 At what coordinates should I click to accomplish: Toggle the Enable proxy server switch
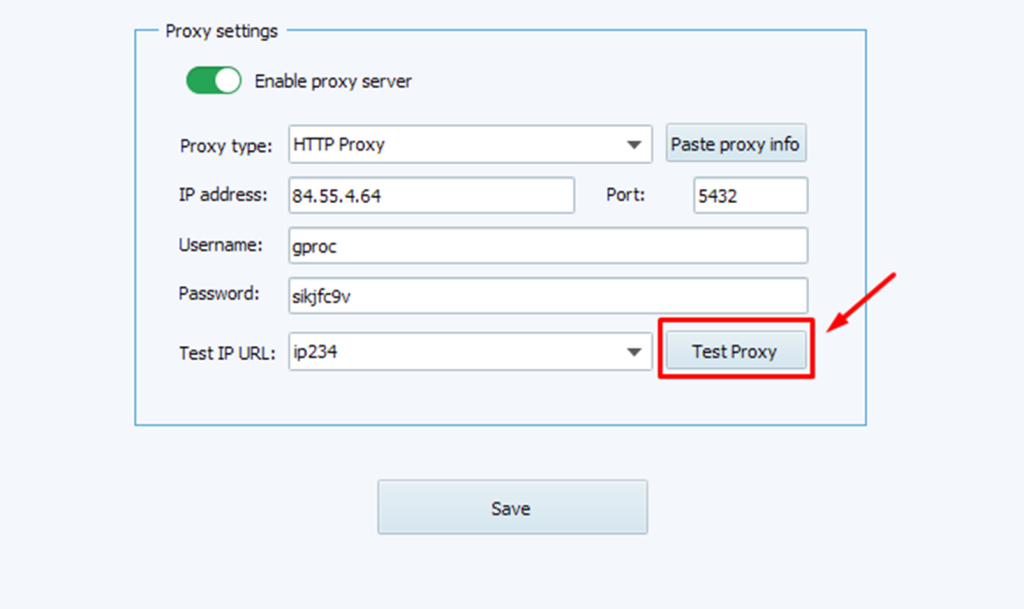click(x=214, y=81)
